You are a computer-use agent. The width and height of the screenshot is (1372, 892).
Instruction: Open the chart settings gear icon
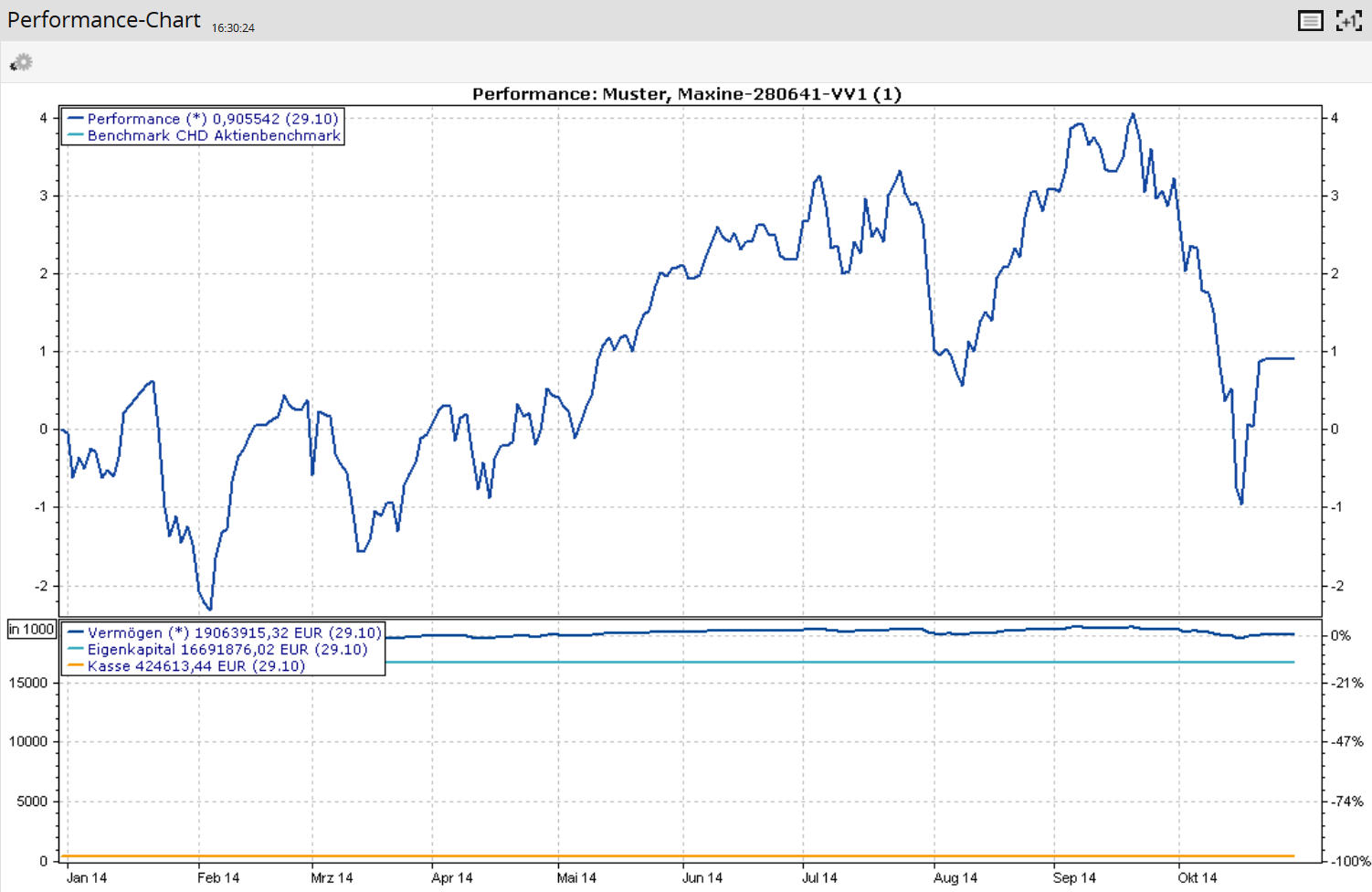click(x=21, y=62)
